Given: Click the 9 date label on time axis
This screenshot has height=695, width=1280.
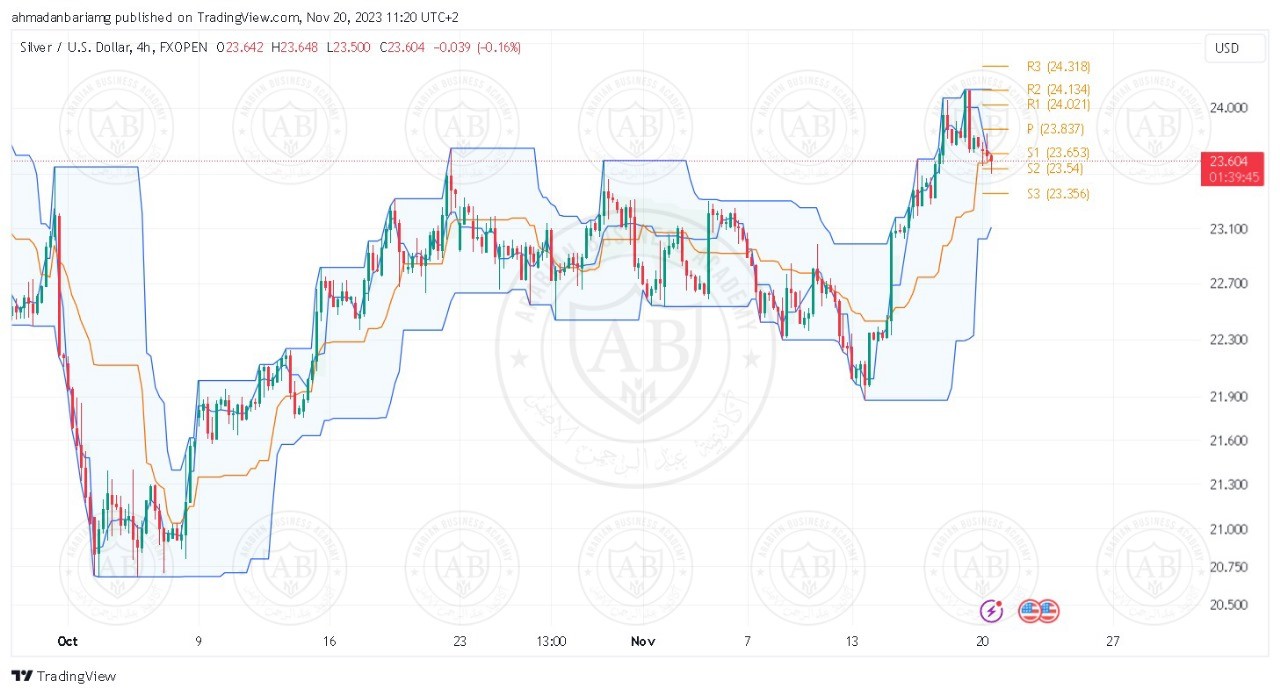Looking at the screenshot, I should pyautogui.click(x=198, y=641).
